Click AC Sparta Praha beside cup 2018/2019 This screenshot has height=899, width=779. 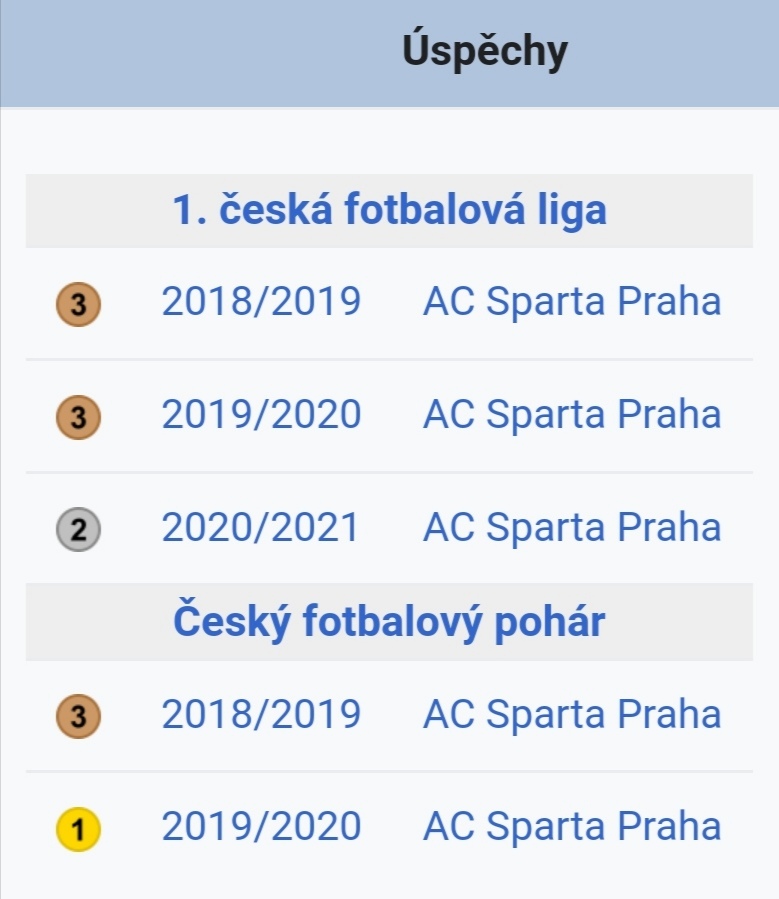click(x=572, y=714)
